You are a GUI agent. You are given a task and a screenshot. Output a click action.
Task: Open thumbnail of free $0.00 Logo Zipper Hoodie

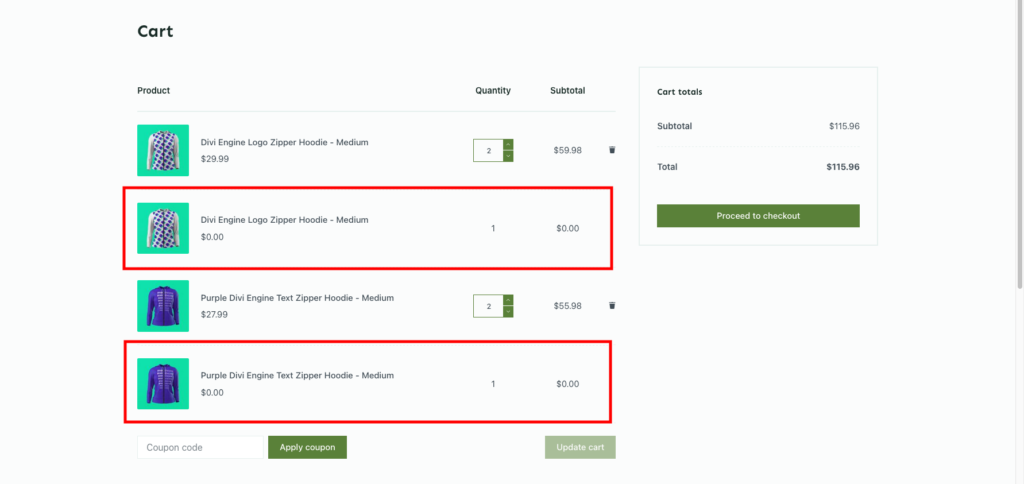coord(163,228)
